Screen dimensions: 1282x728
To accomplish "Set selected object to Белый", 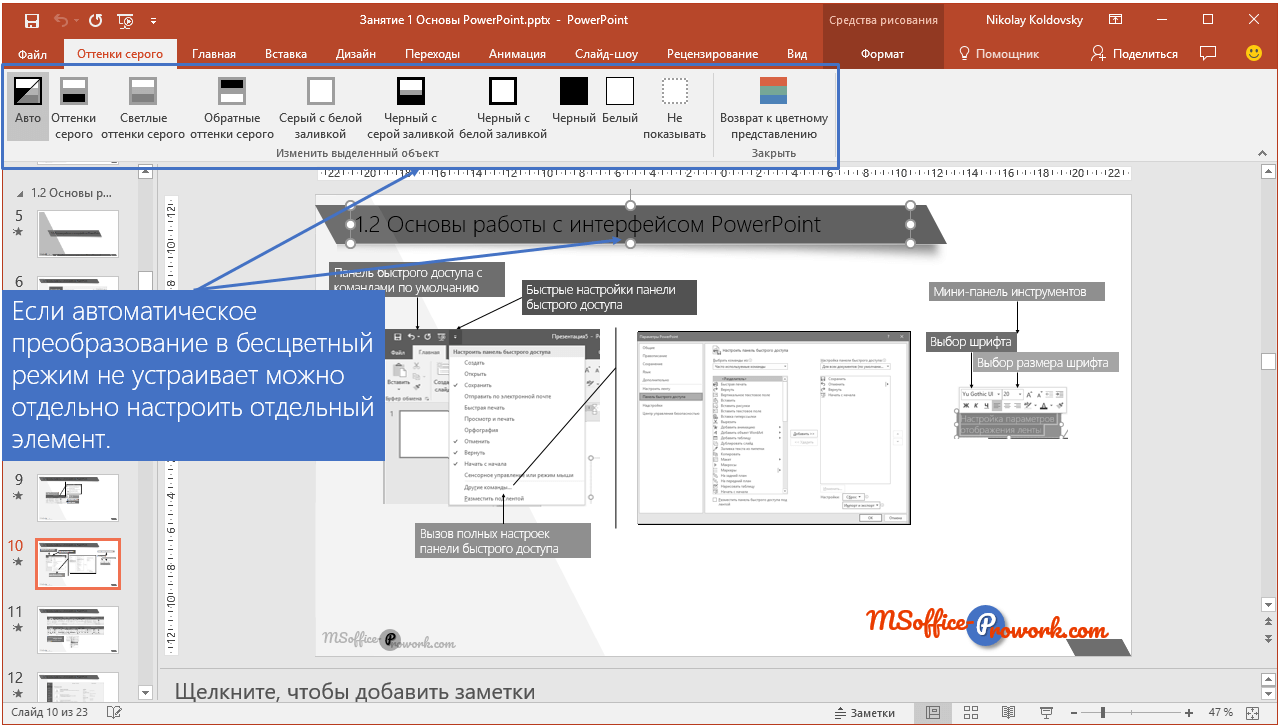I will (x=620, y=102).
